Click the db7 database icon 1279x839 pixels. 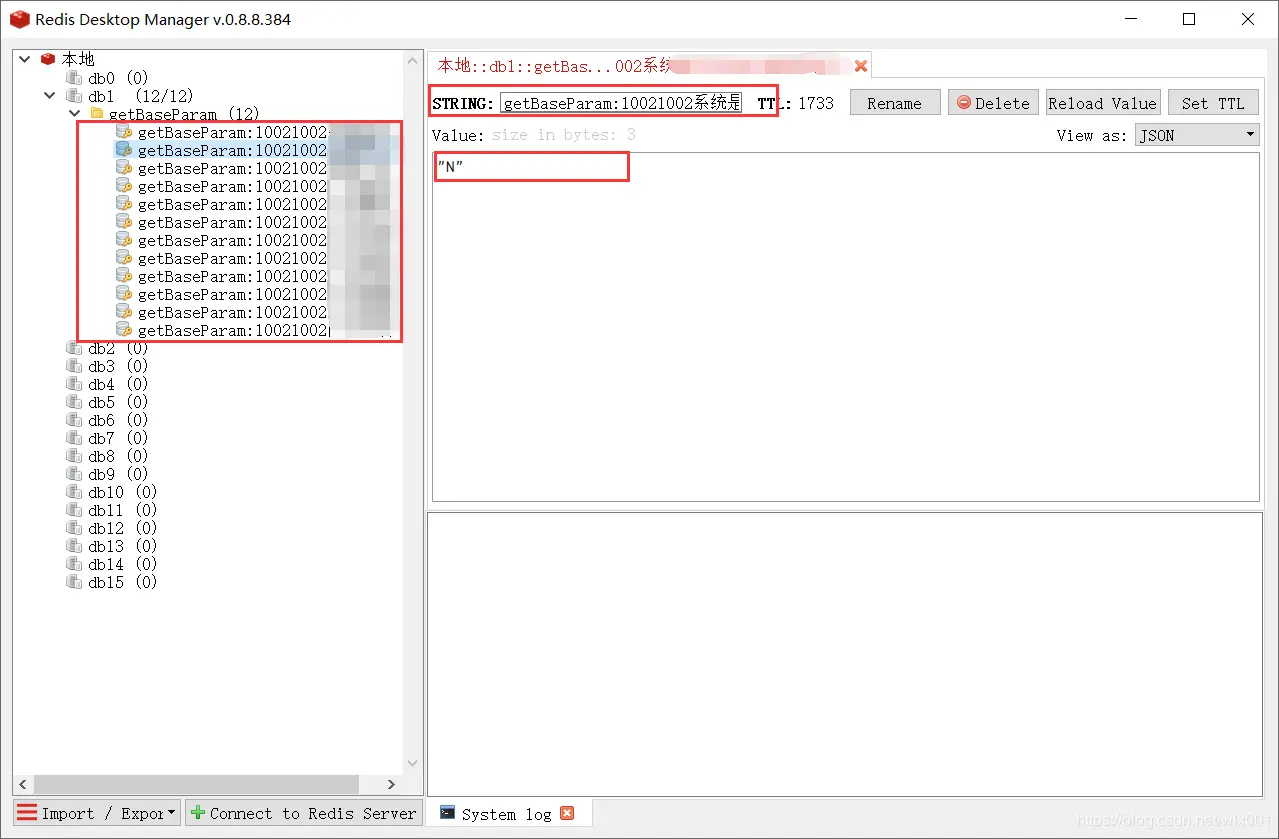click(x=74, y=438)
